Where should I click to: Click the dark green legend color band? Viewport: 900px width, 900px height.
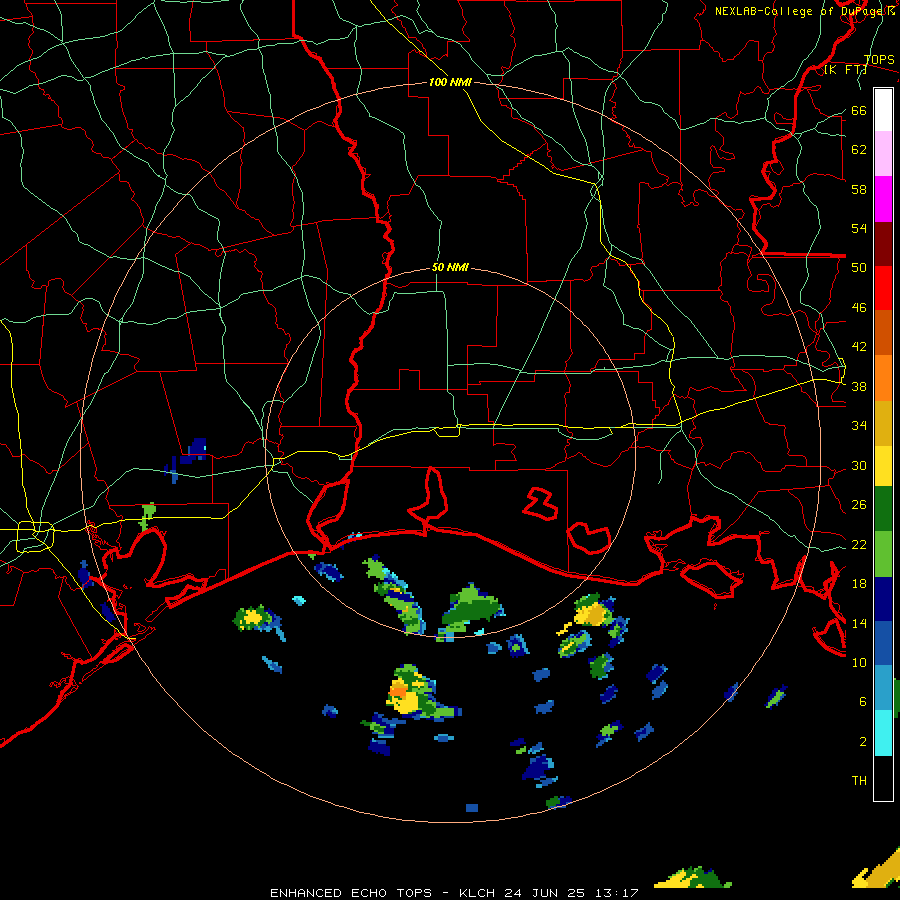(883, 509)
